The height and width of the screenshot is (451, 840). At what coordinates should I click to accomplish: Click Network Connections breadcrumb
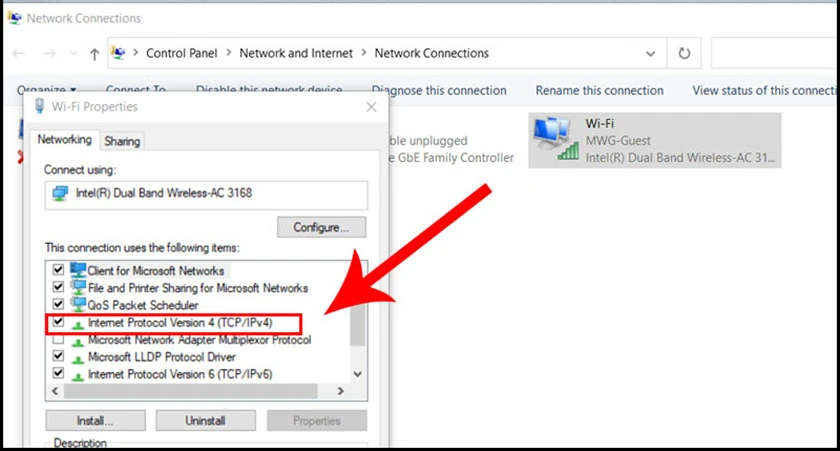[x=431, y=53]
